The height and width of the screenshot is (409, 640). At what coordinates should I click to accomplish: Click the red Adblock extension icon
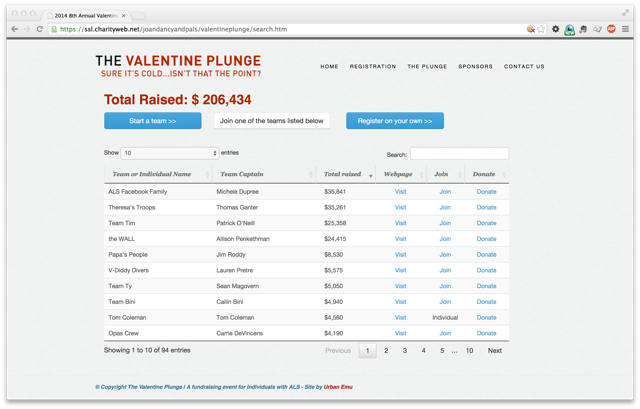(x=611, y=29)
